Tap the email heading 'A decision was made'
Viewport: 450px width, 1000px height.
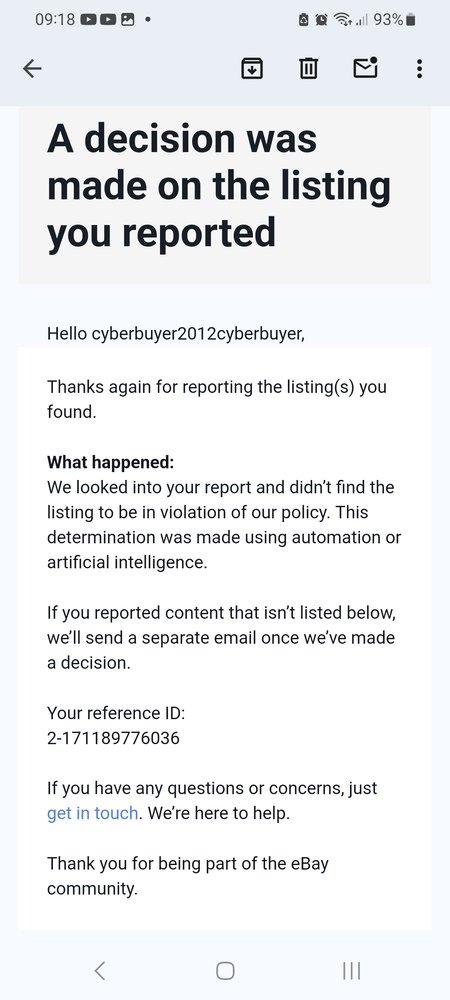click(219, 185)
